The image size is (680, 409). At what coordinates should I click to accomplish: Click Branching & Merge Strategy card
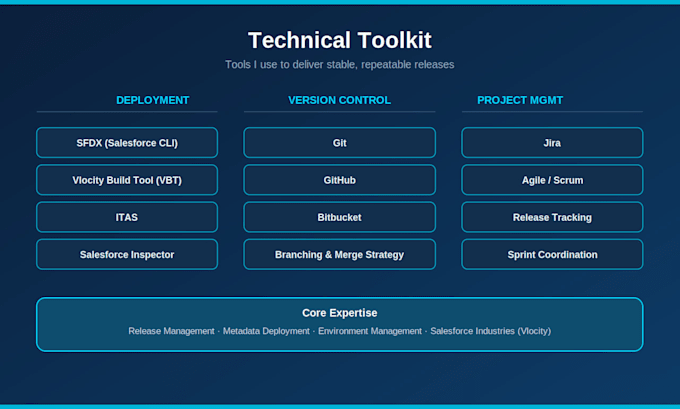coord(340,255)
